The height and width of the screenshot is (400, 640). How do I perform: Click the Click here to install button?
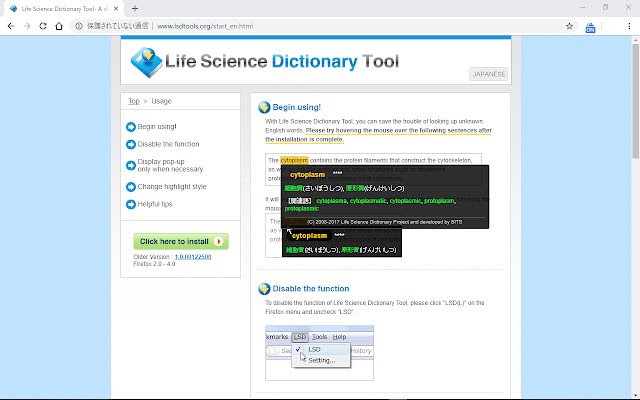181,242
